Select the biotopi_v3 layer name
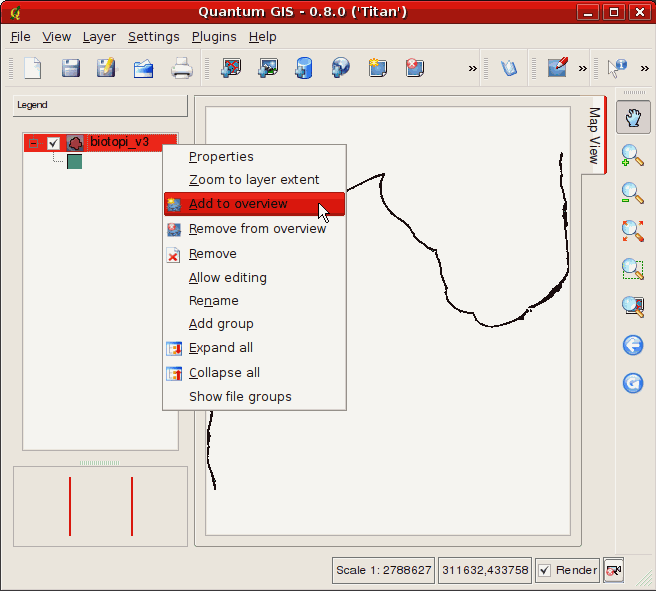The width and height of the screenshot is (656, 591). pyautogui.click(x=120, y=142)
